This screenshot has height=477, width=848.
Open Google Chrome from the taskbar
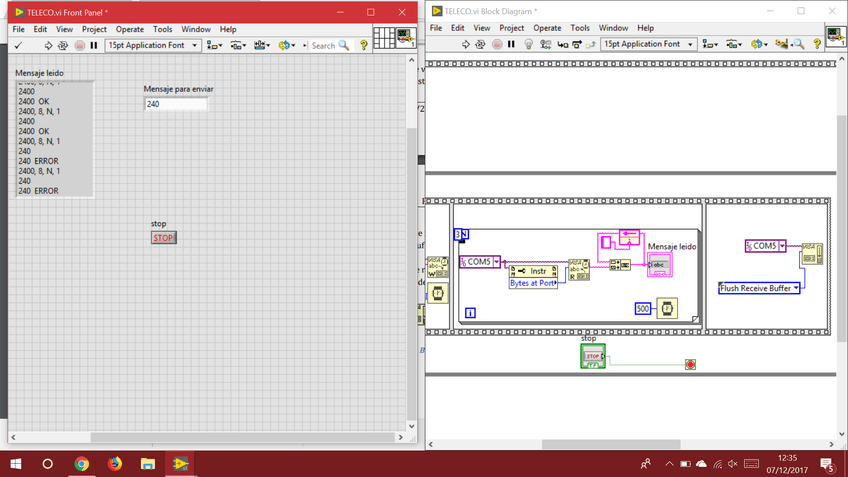(x=81, y=464)
